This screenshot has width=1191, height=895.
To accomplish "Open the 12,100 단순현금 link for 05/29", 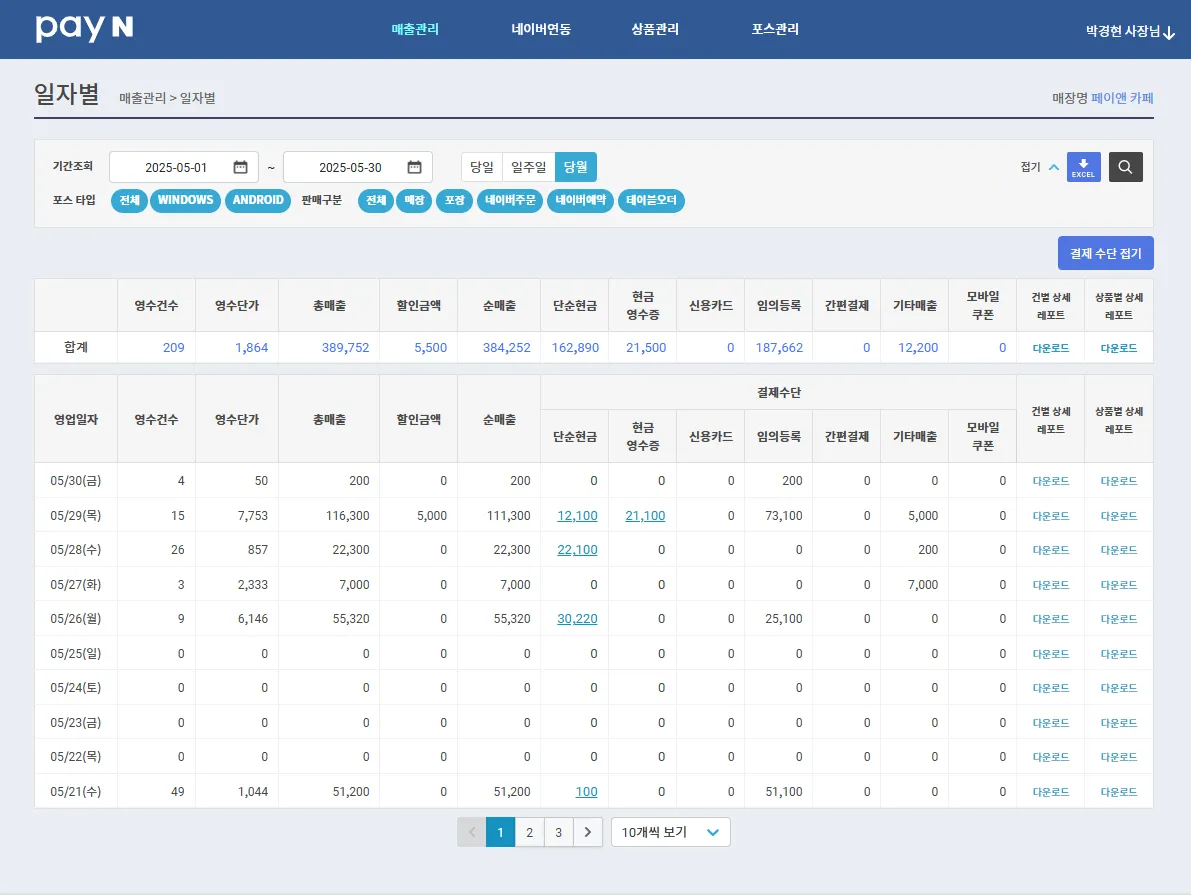I will point(577,516).
